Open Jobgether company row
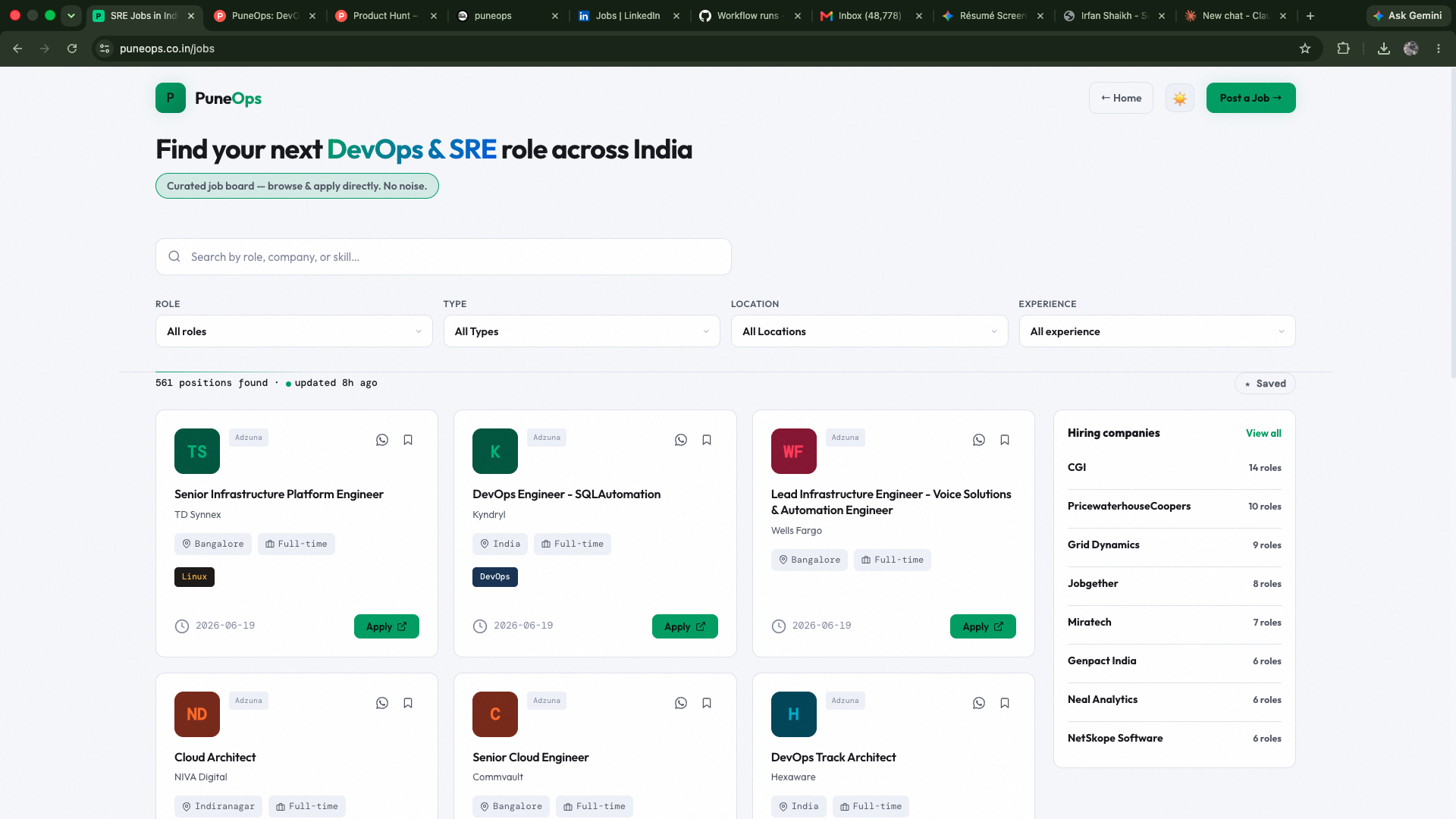Image resolution: width=1456 pixels, height=819 pixels. tap(1174, 583)
